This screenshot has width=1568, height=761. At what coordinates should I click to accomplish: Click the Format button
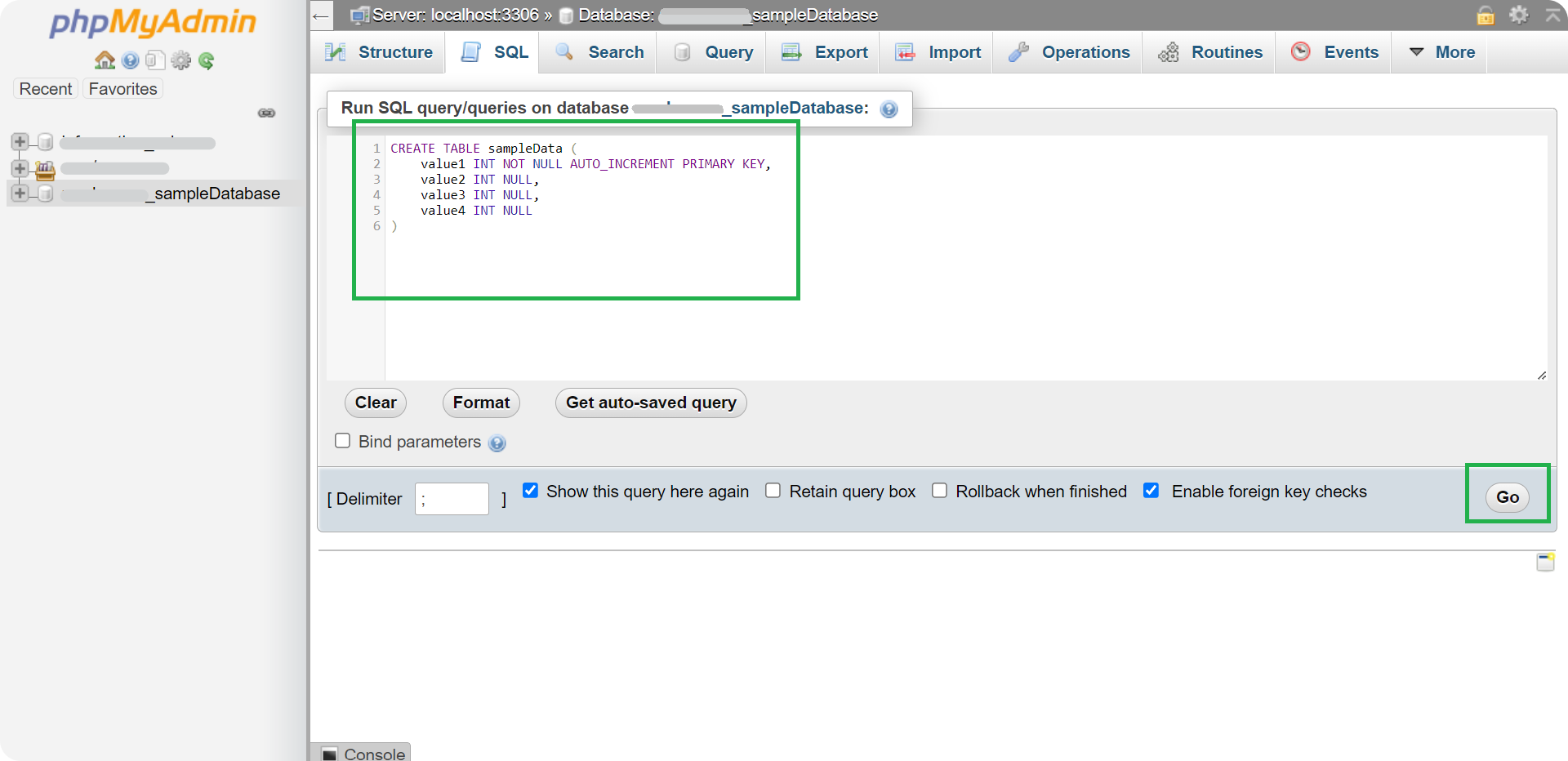point(481,403)
